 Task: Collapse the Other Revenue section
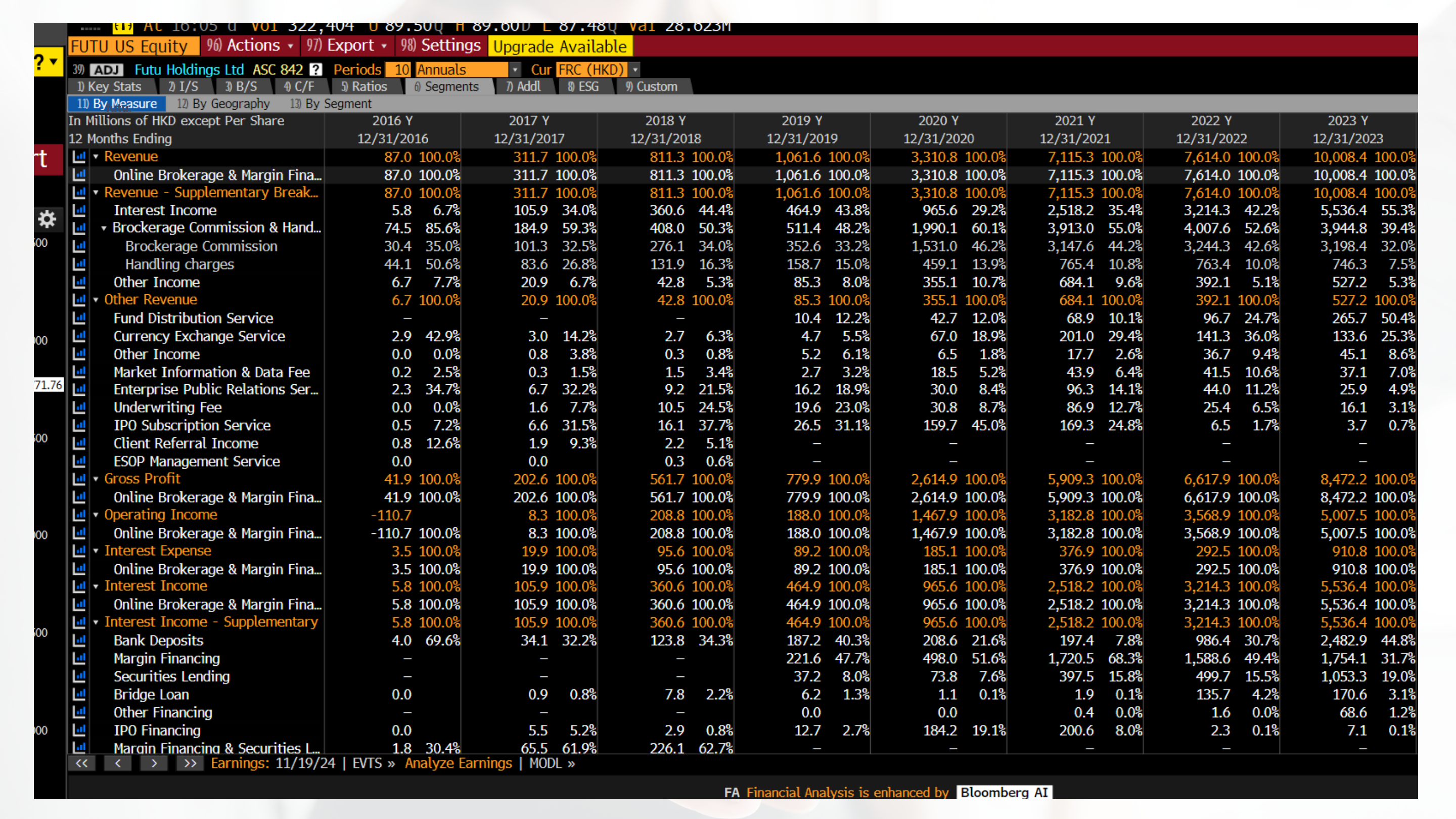pos(96,300)
